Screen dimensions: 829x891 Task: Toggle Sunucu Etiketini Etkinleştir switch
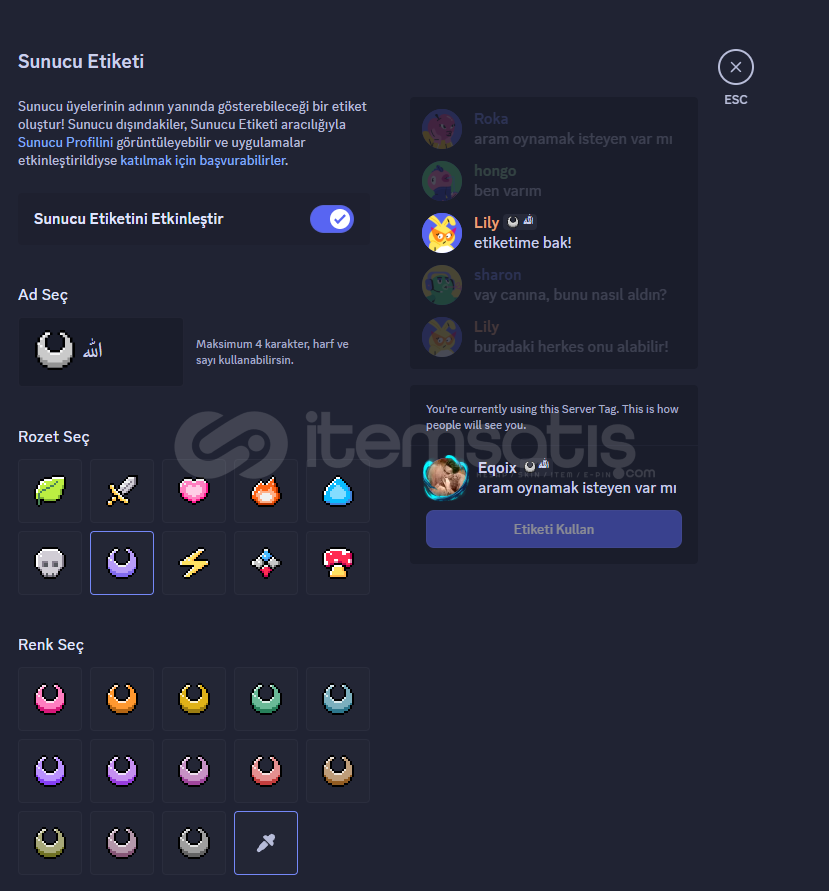pyautogui.click(x=332, y=219)
